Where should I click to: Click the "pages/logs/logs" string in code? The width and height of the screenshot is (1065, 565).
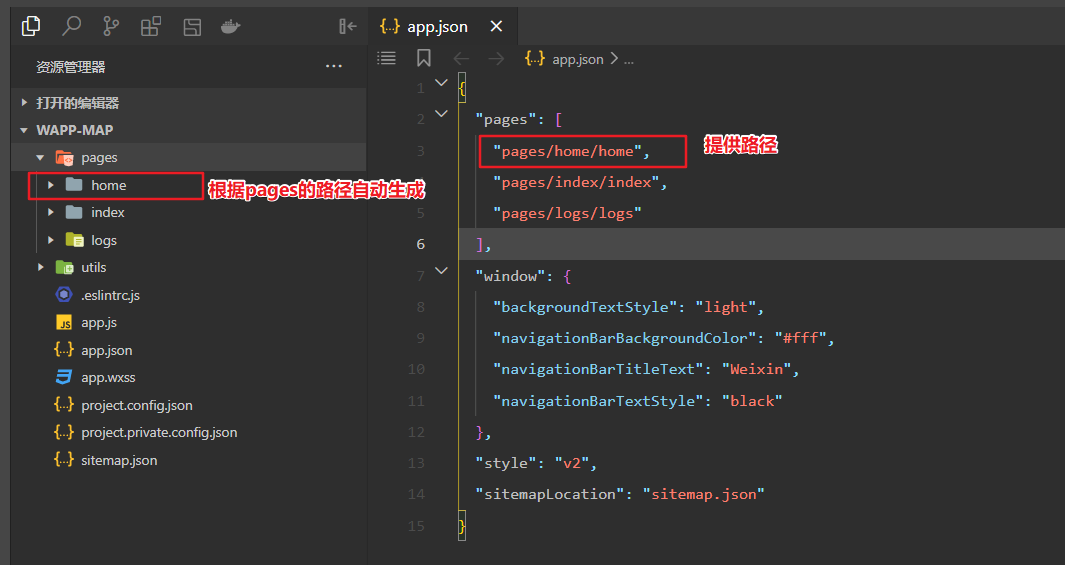coord(567,213)
